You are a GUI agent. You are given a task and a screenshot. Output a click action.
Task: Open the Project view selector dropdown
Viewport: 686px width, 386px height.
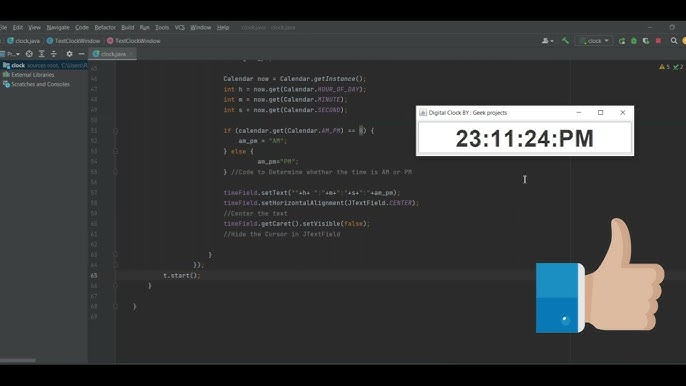tap(10, 54)
